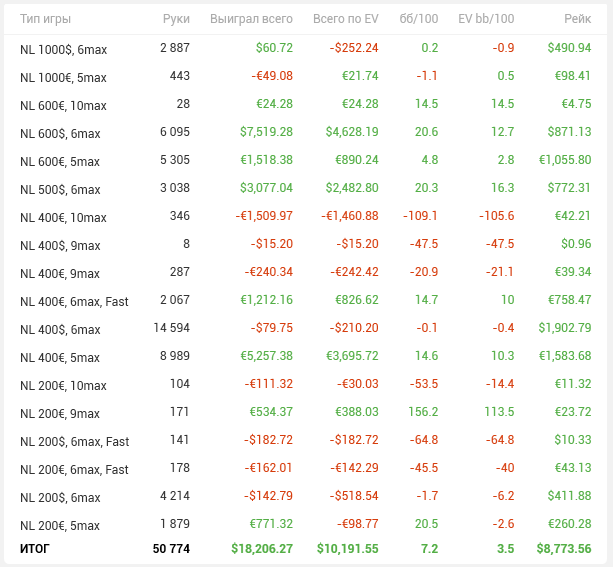Click the $18,206.27 total winnings value
The height and width of the screenshot is (567, 613).
(262, 549)
